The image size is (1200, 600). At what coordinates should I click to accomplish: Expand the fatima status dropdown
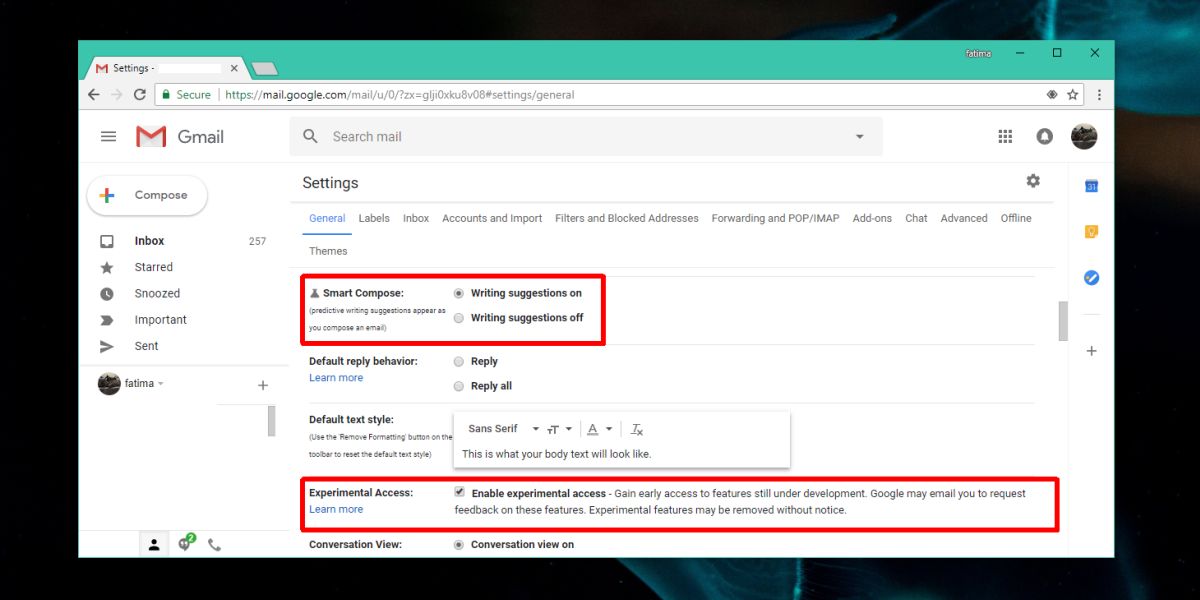point(160,384)
